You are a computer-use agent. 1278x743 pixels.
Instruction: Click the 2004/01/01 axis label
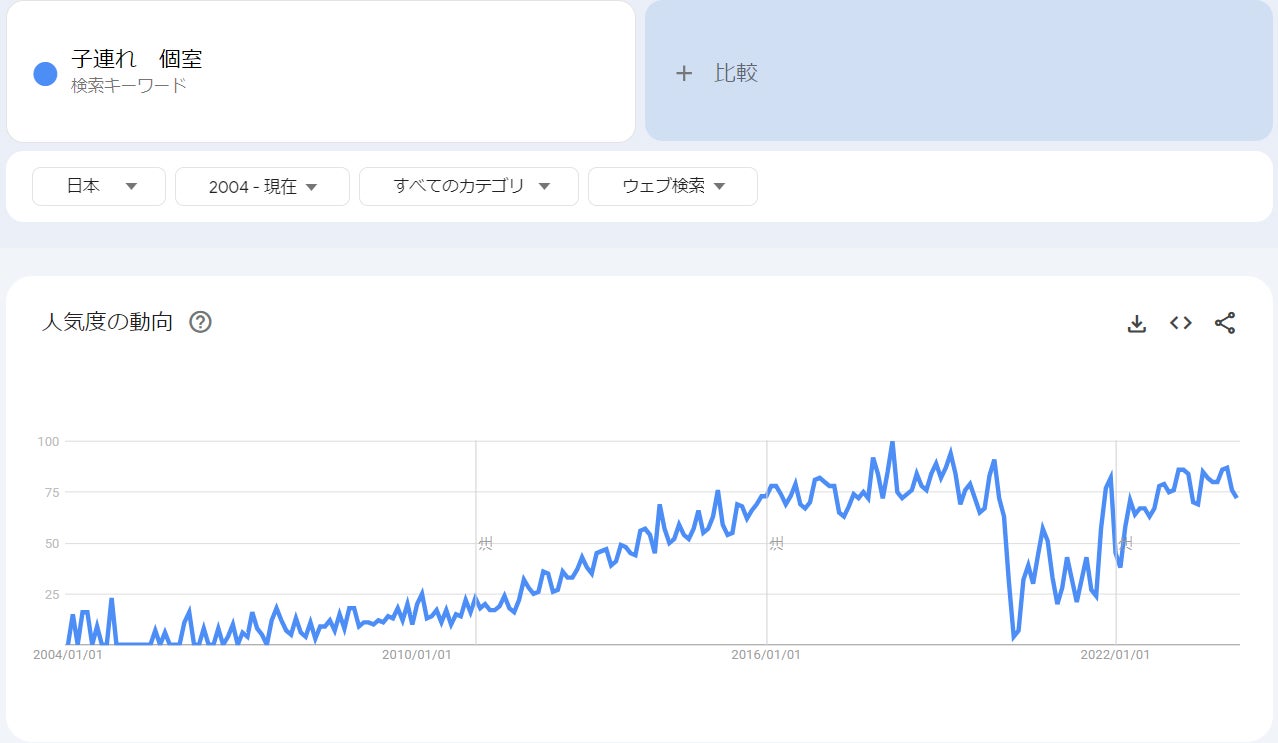click(x=67, y=655)
